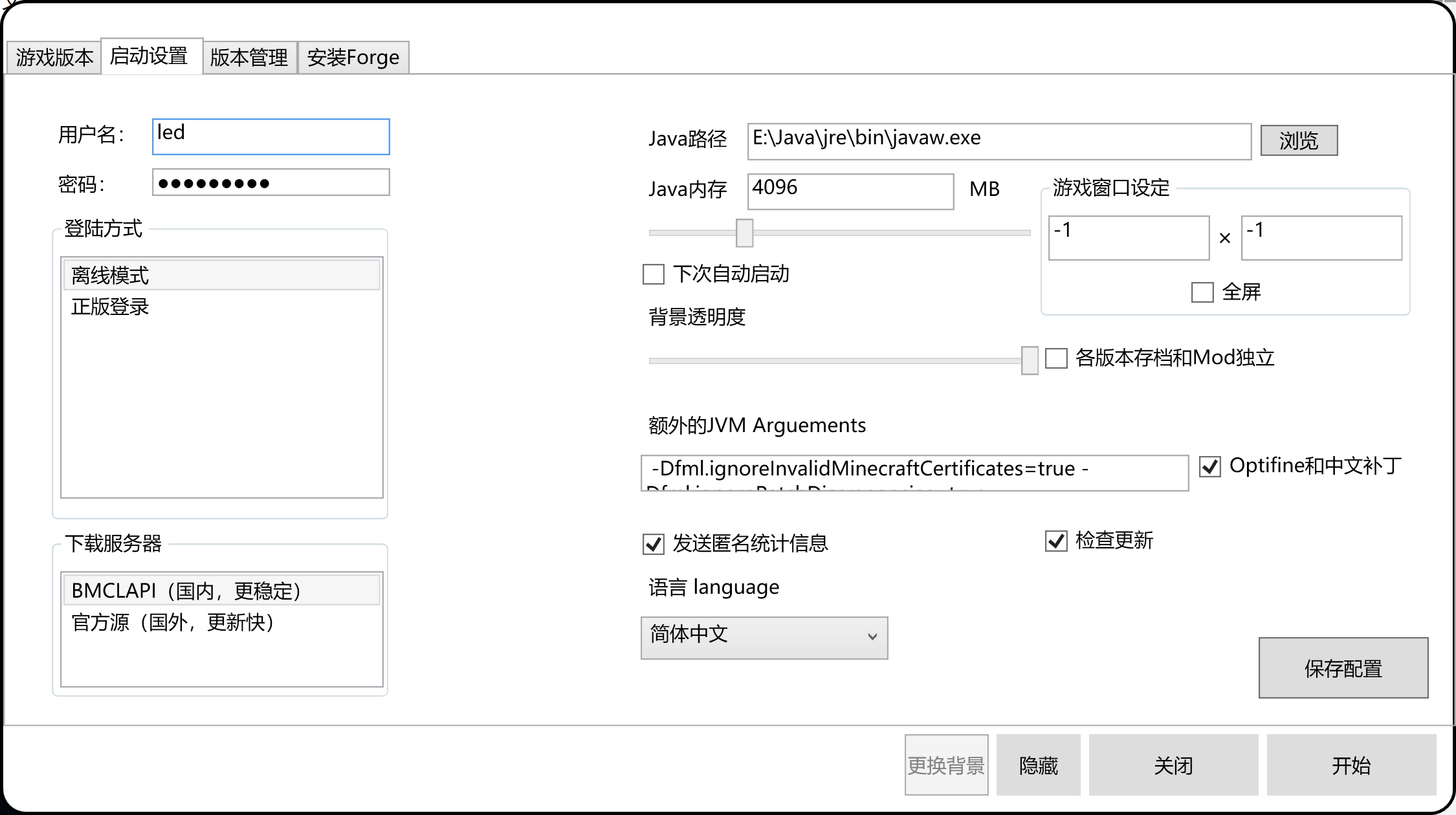Focus the 密码 password field
Viewport: 1456px width, 815px height.
point(270,182)
